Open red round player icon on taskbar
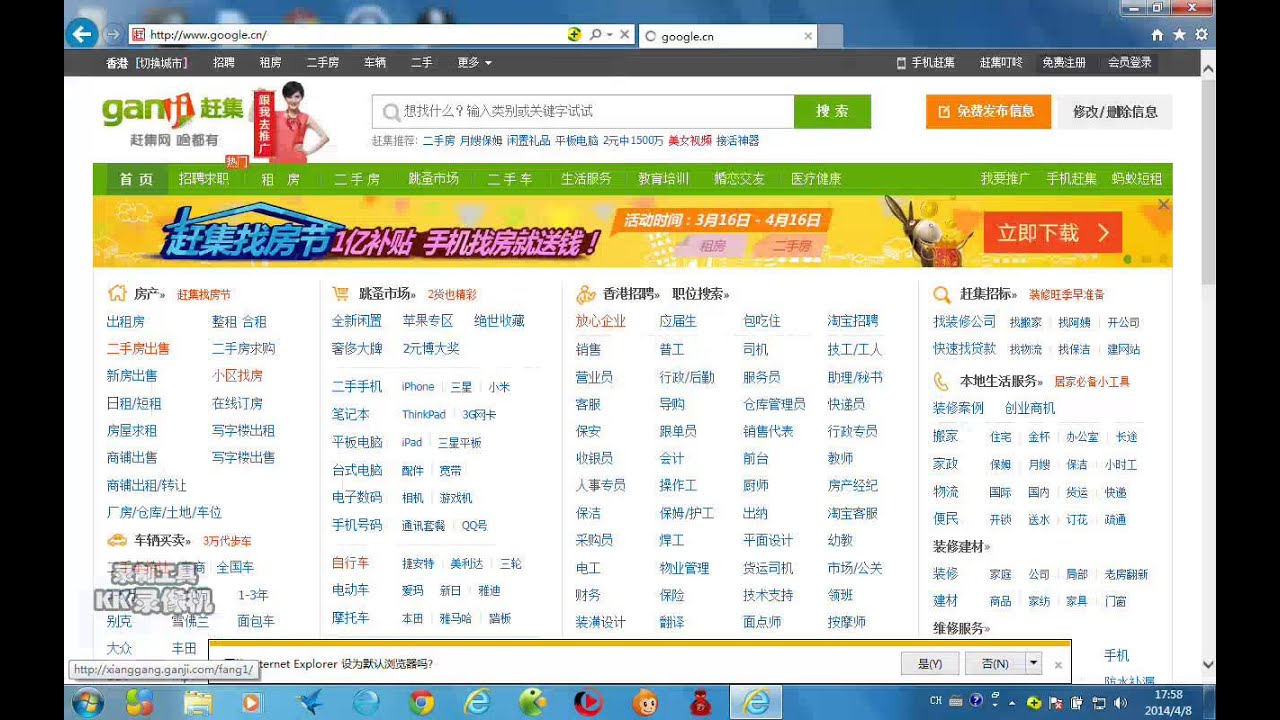The width and height of the screenshot is (1280, 720). tap(588, 702)
